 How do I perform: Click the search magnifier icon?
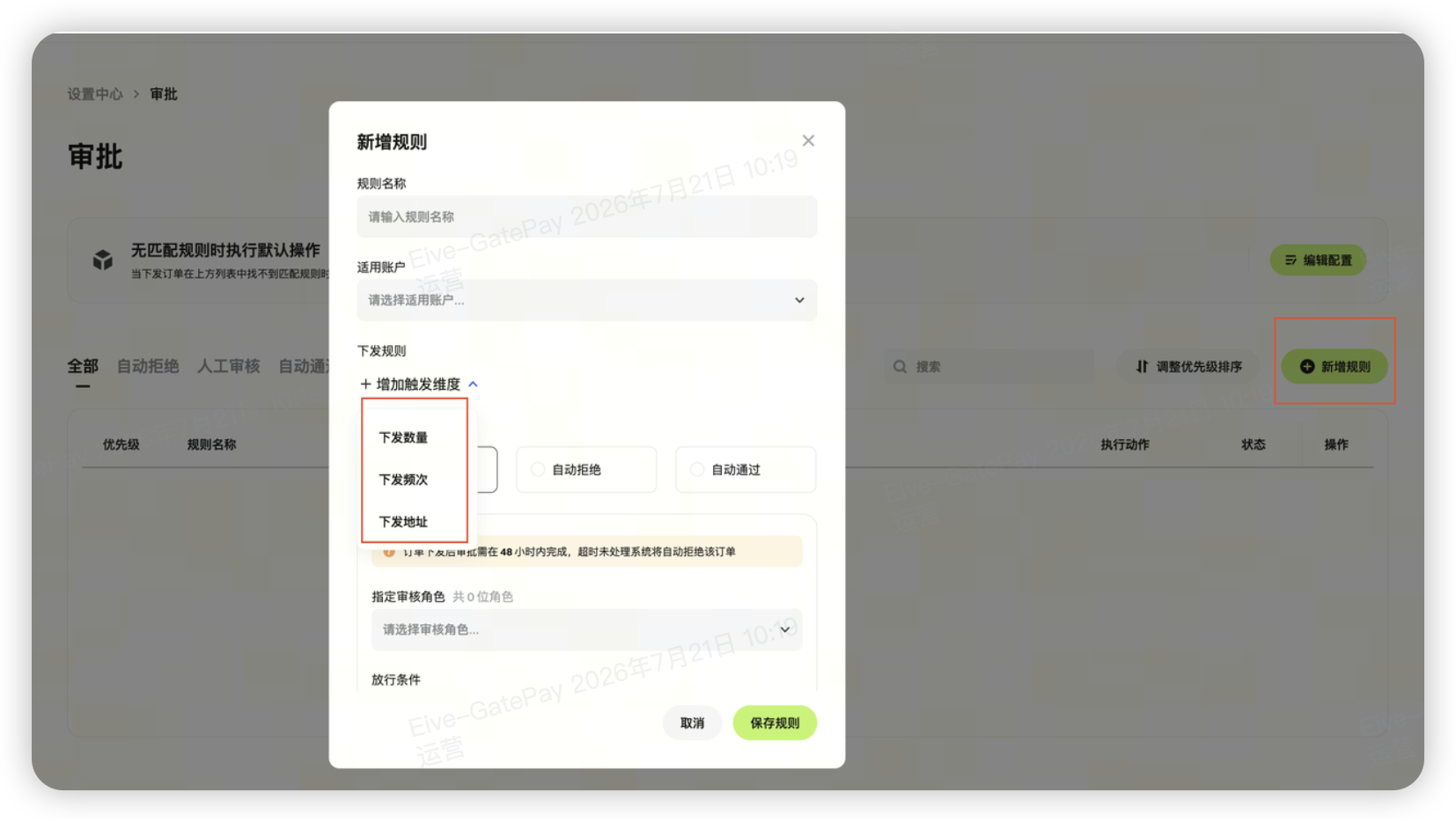click(x=900, y=367)
